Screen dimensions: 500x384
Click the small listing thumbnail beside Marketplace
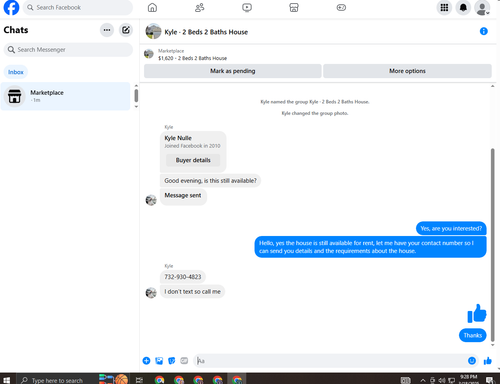(149, 54)
